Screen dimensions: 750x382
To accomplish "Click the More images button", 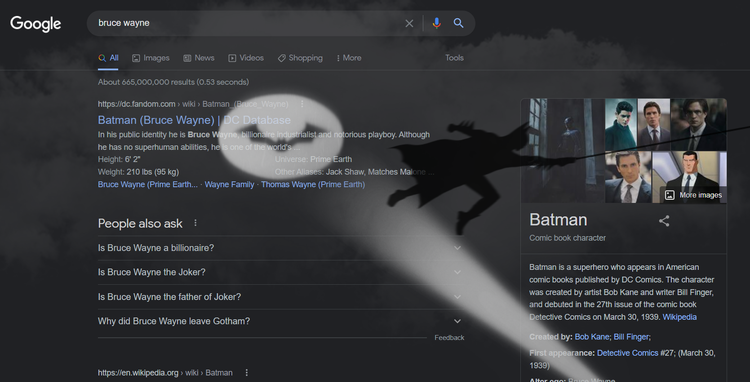I will tap(694, 195).
